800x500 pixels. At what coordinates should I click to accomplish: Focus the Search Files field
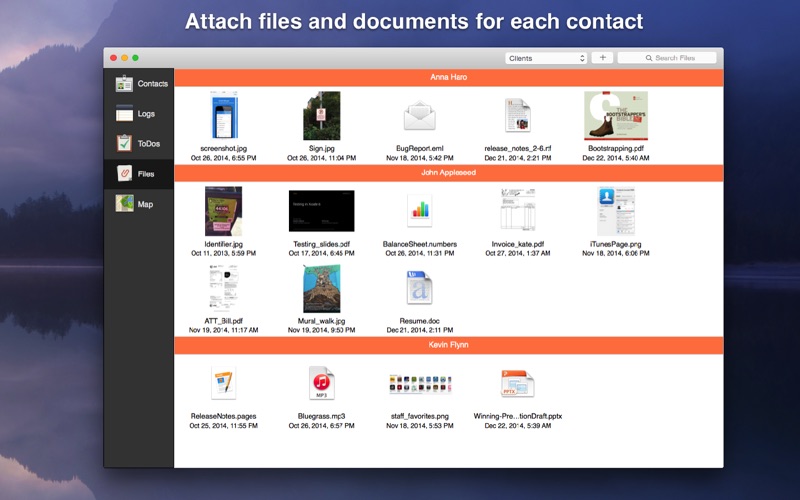tap(667, 58)
